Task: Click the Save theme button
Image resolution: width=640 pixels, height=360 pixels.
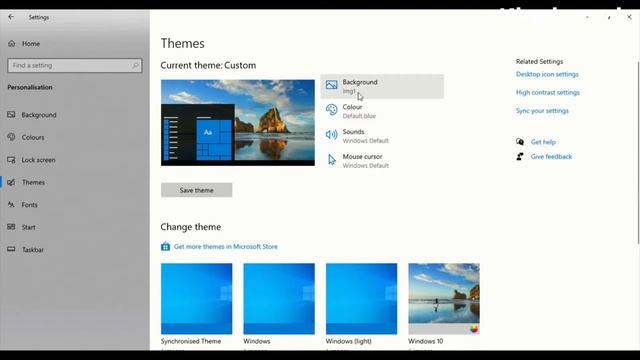Action: click(196, 190)
